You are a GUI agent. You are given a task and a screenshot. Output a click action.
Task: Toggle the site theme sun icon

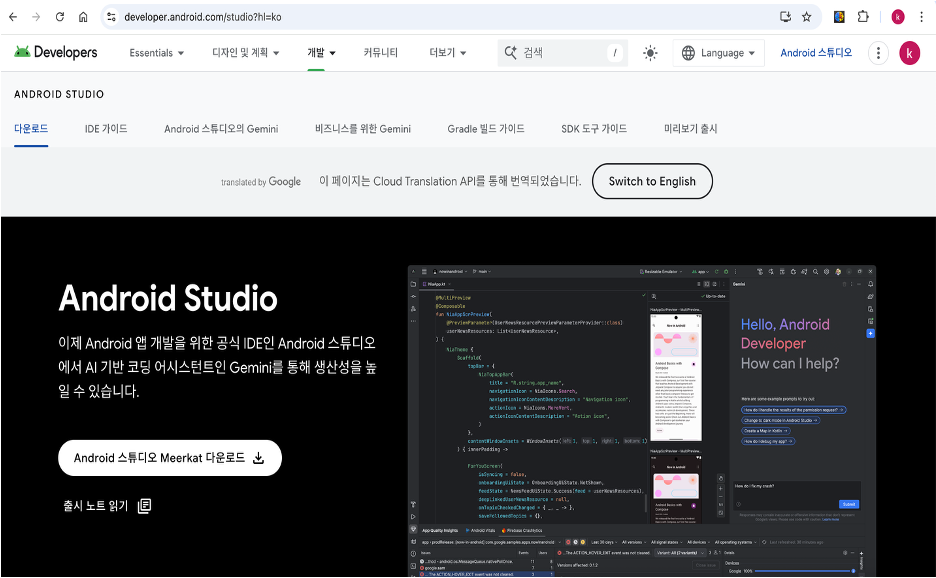[650, 53]
